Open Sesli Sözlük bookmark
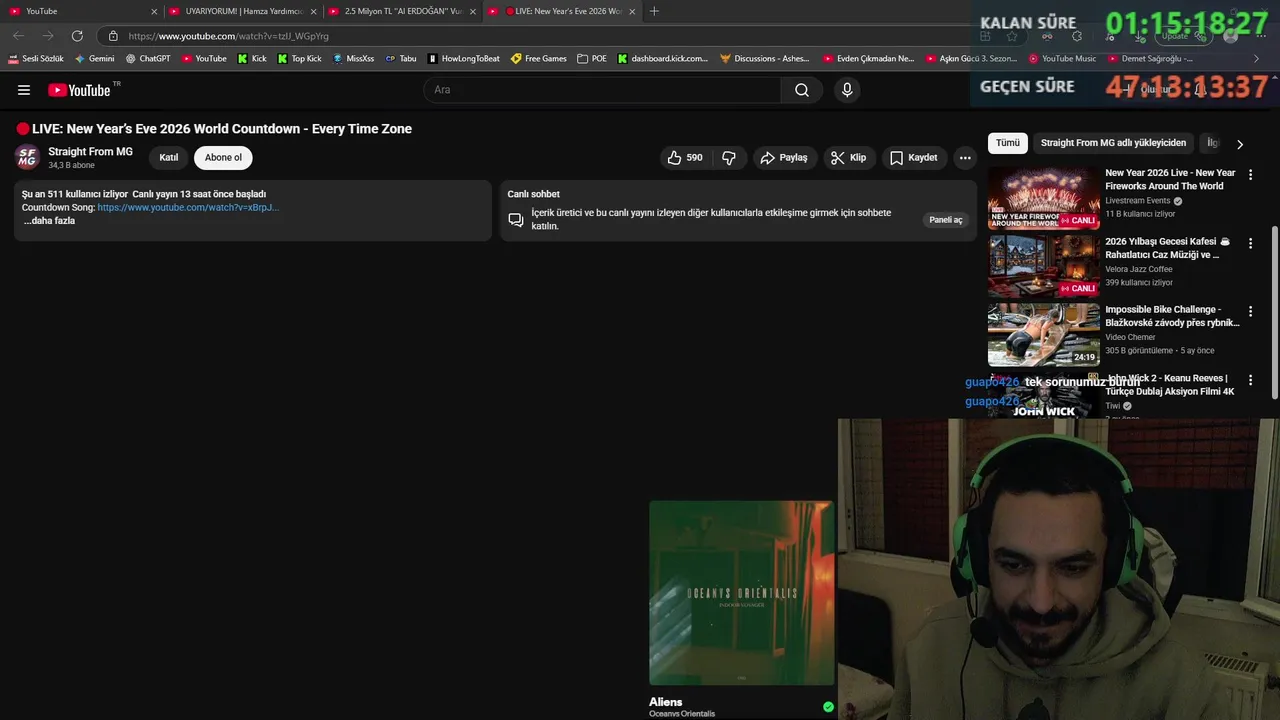1280x720 pixels. point(36,59)
